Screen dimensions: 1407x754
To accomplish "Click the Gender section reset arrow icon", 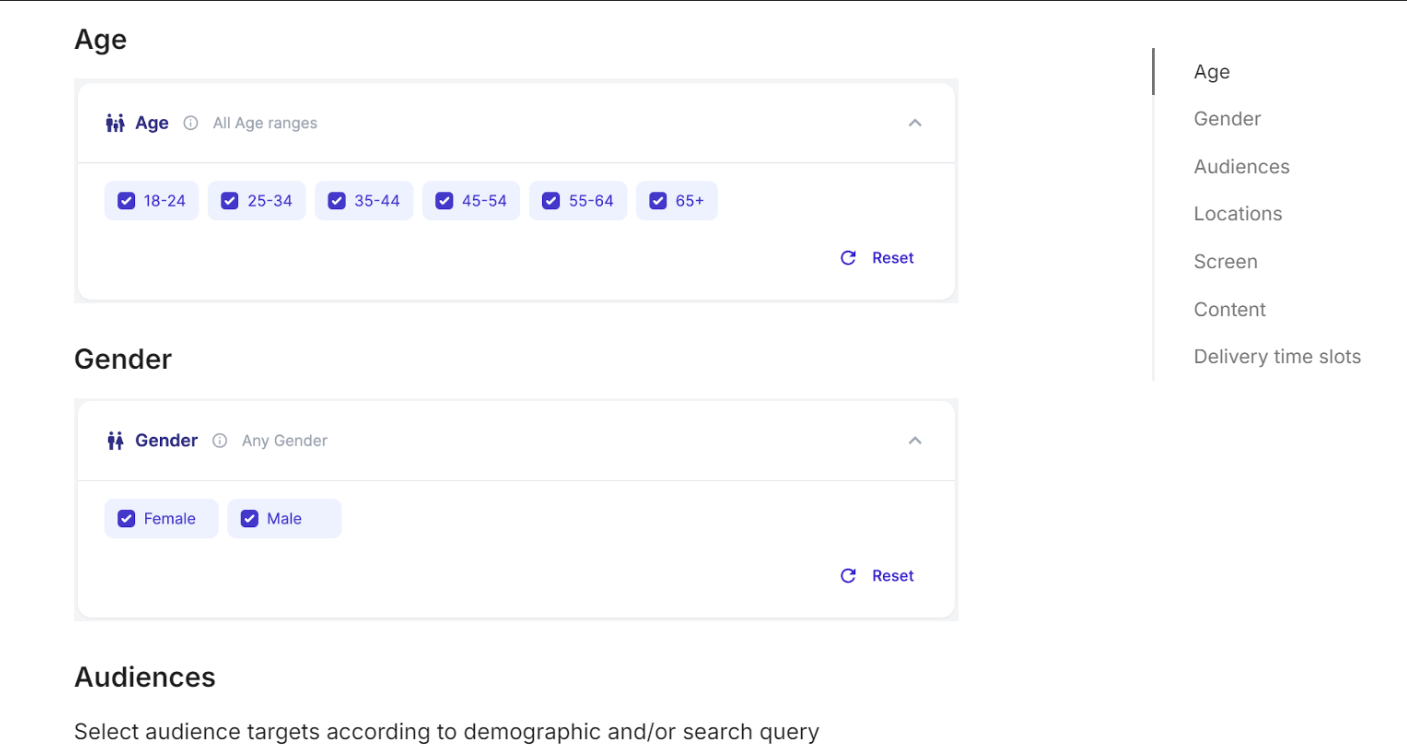I will pyautogui.click(x=848, y=576).
